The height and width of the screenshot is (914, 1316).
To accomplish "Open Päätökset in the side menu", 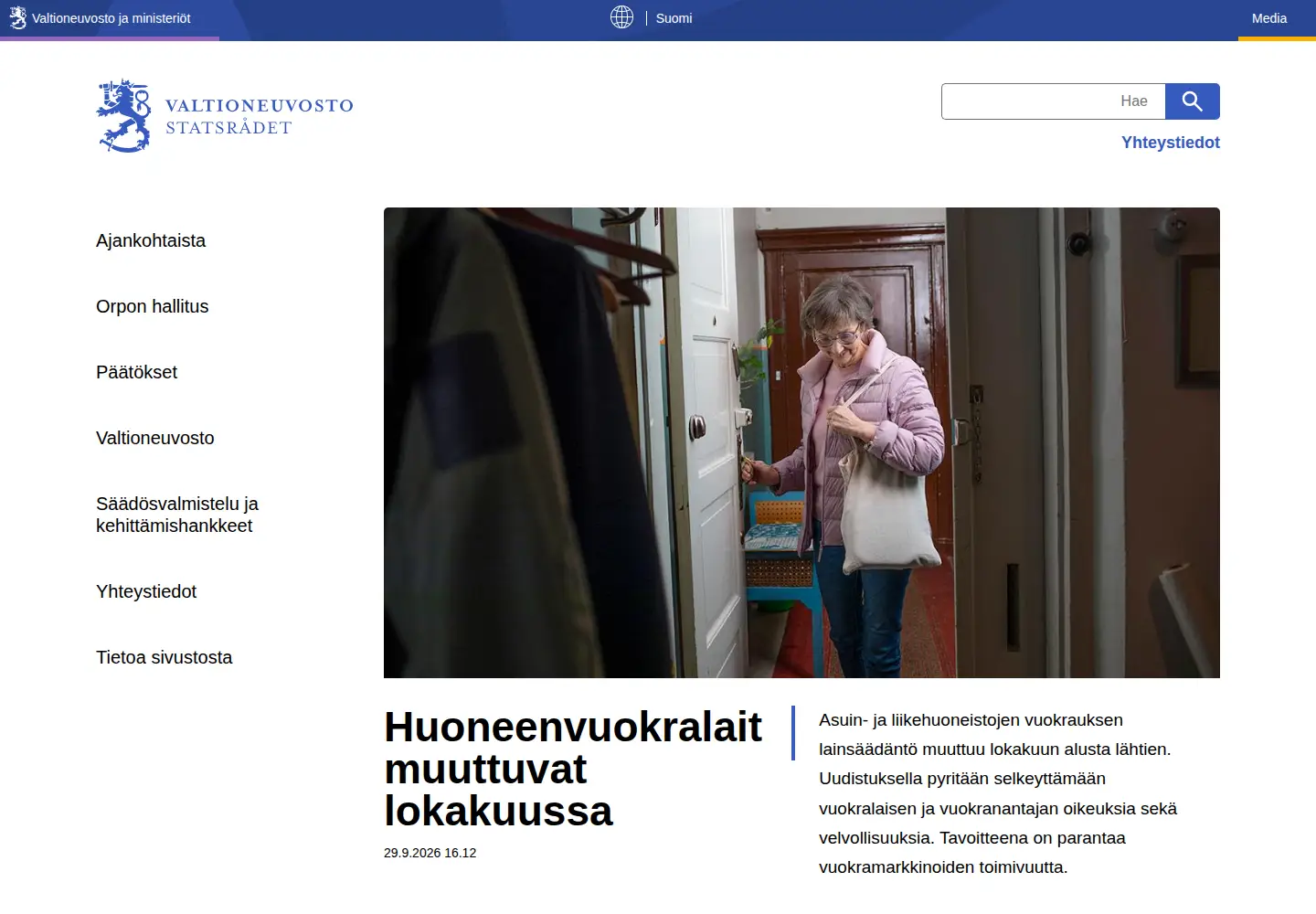I will (x=136, y=372).
